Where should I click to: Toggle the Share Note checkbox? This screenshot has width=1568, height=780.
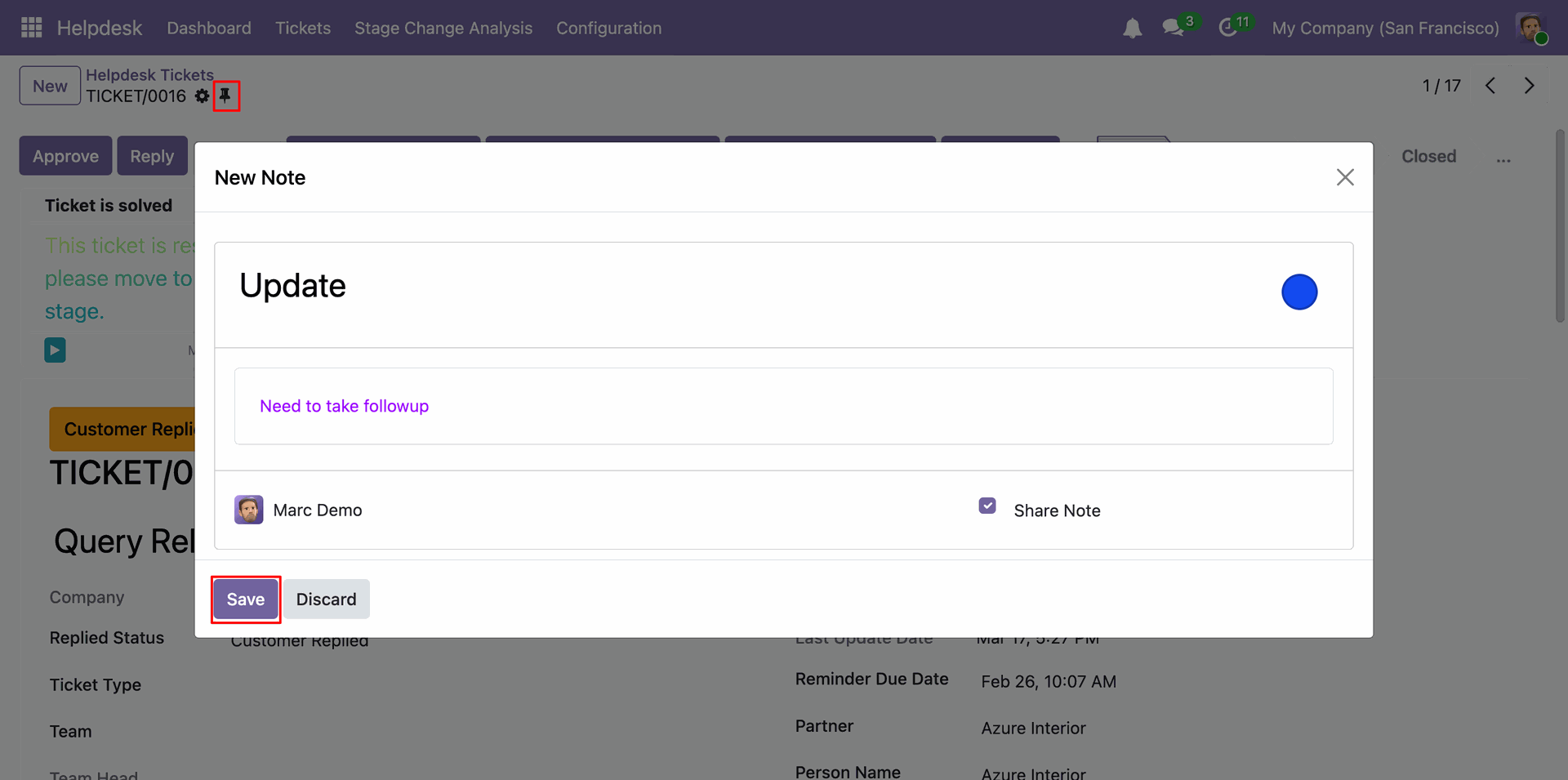click(x=987, y=506)
